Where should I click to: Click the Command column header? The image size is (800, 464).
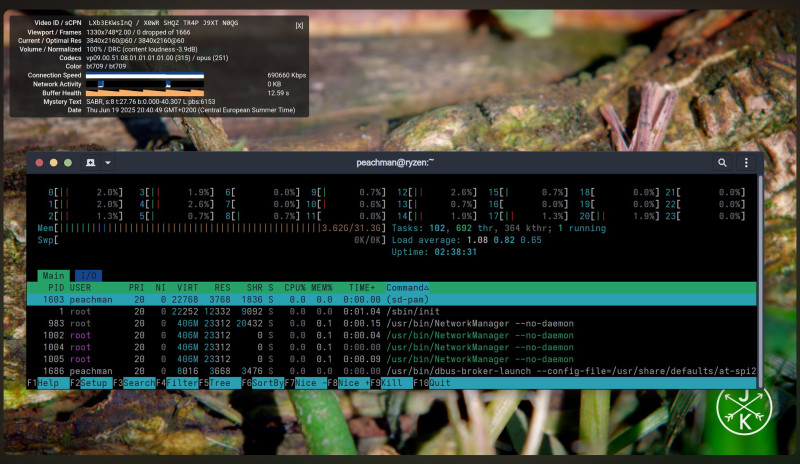point(407,288)
